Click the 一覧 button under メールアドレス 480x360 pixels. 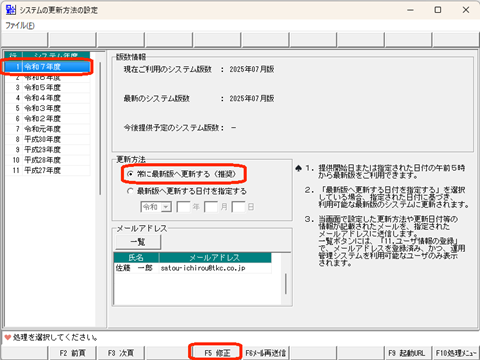pyautogui.click(x=138, y=242)
